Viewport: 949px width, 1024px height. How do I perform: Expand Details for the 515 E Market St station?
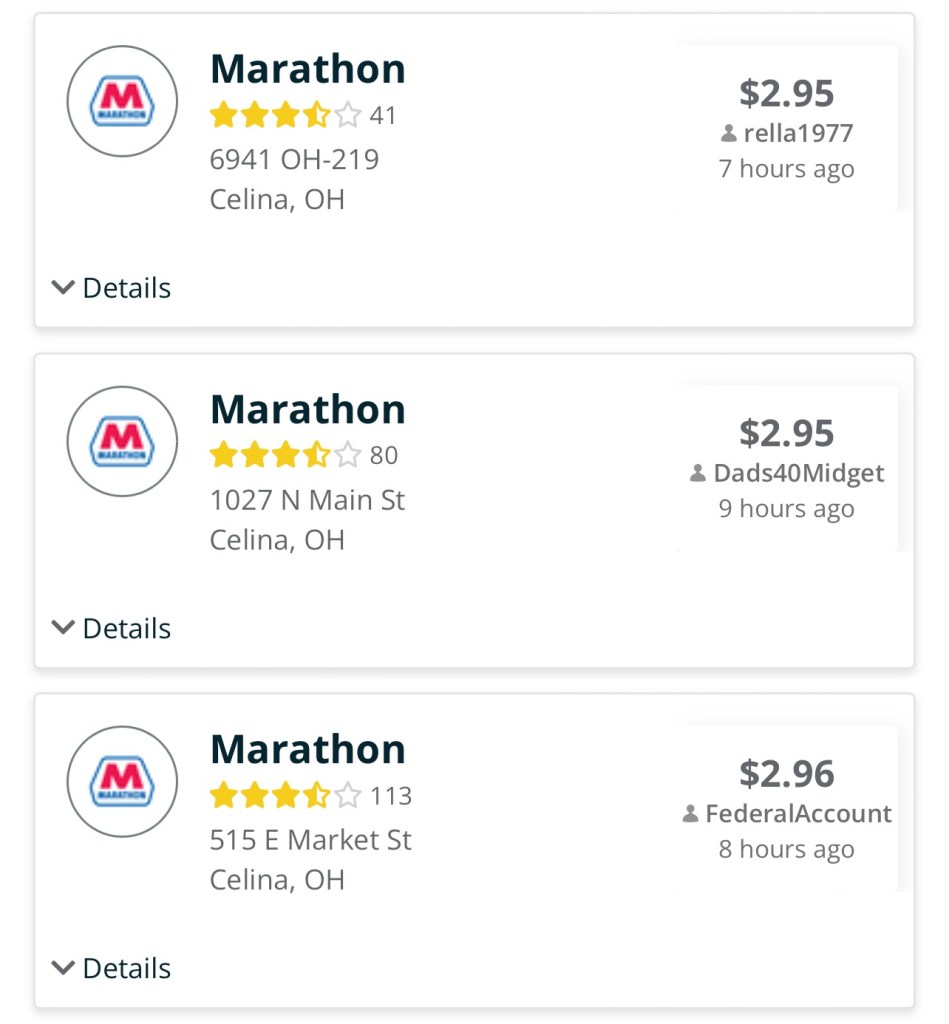(112, 968)
